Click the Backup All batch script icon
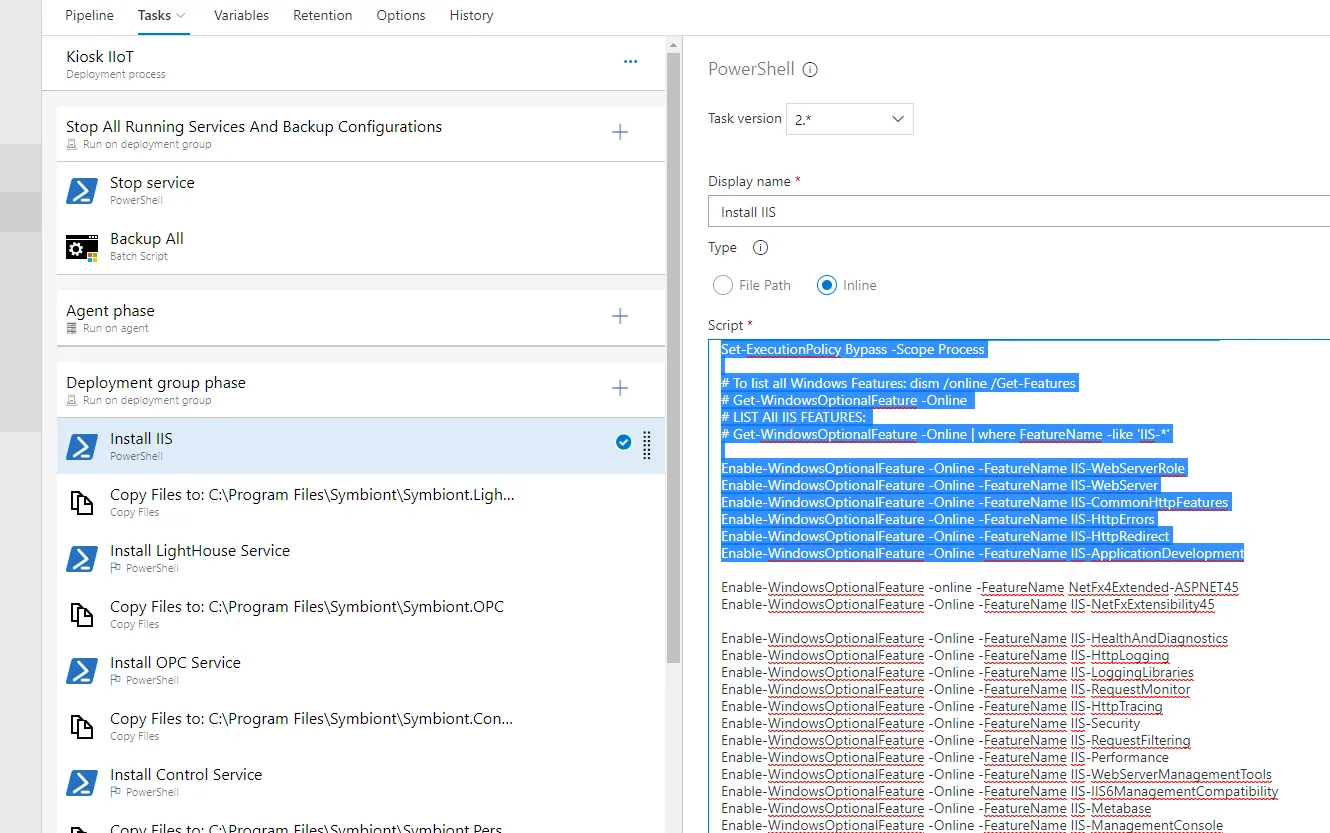 coord(82,247)
